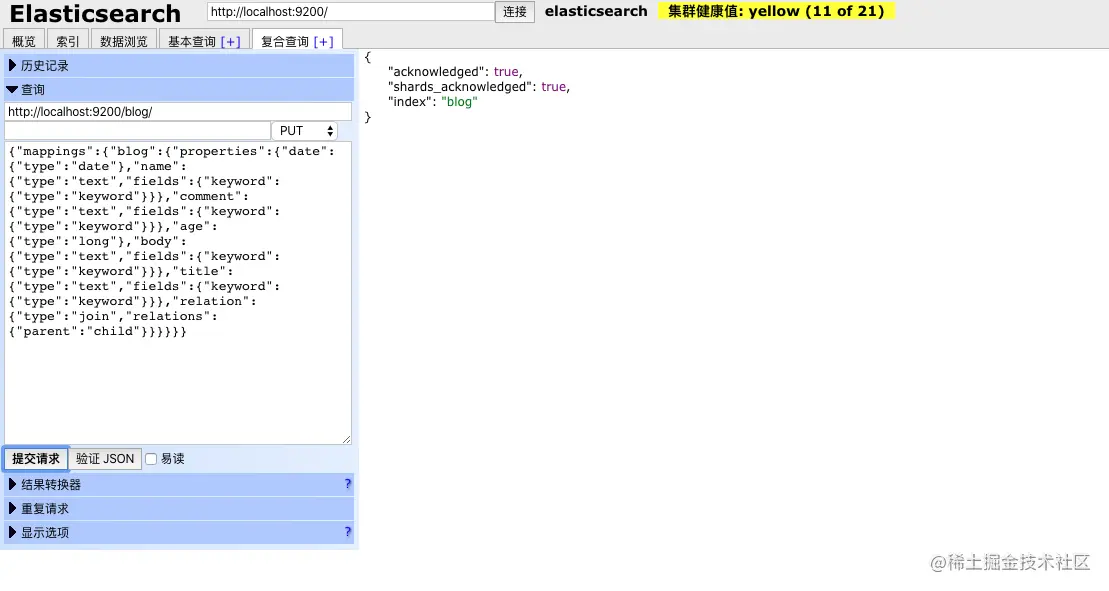Add new 复合查询 tab via [+]
This screenshot has width=1109, height=591.
coord(323,42)
